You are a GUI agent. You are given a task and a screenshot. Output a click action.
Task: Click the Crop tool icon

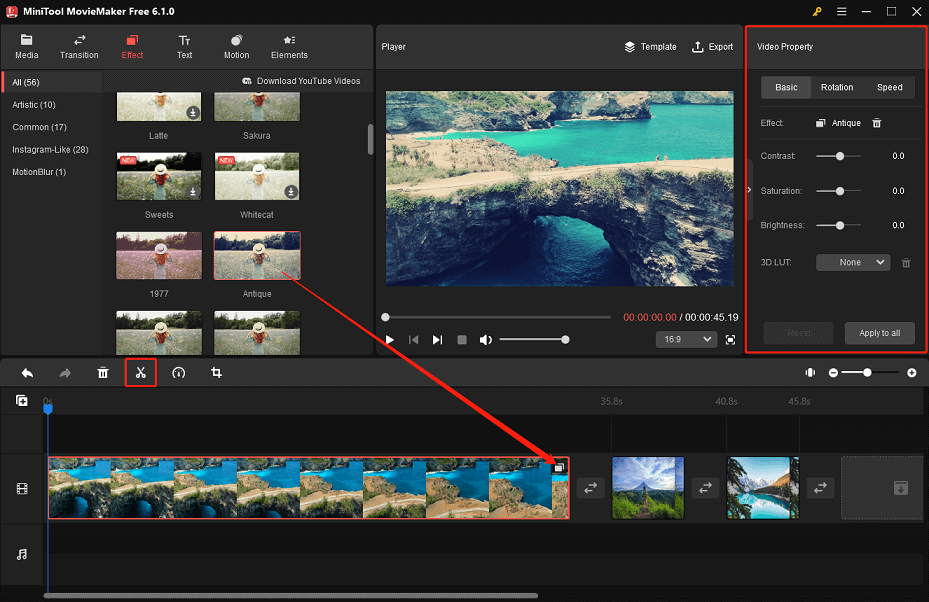(216, 373)
